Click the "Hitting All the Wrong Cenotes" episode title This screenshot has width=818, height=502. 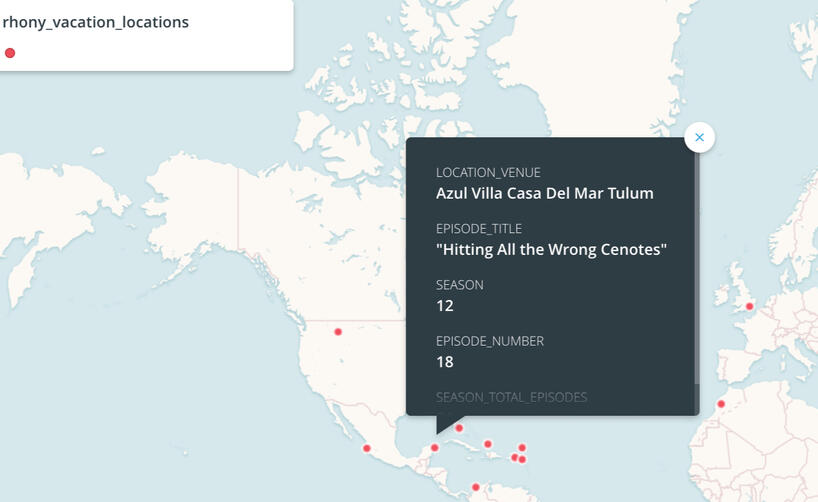click(551, 249)
